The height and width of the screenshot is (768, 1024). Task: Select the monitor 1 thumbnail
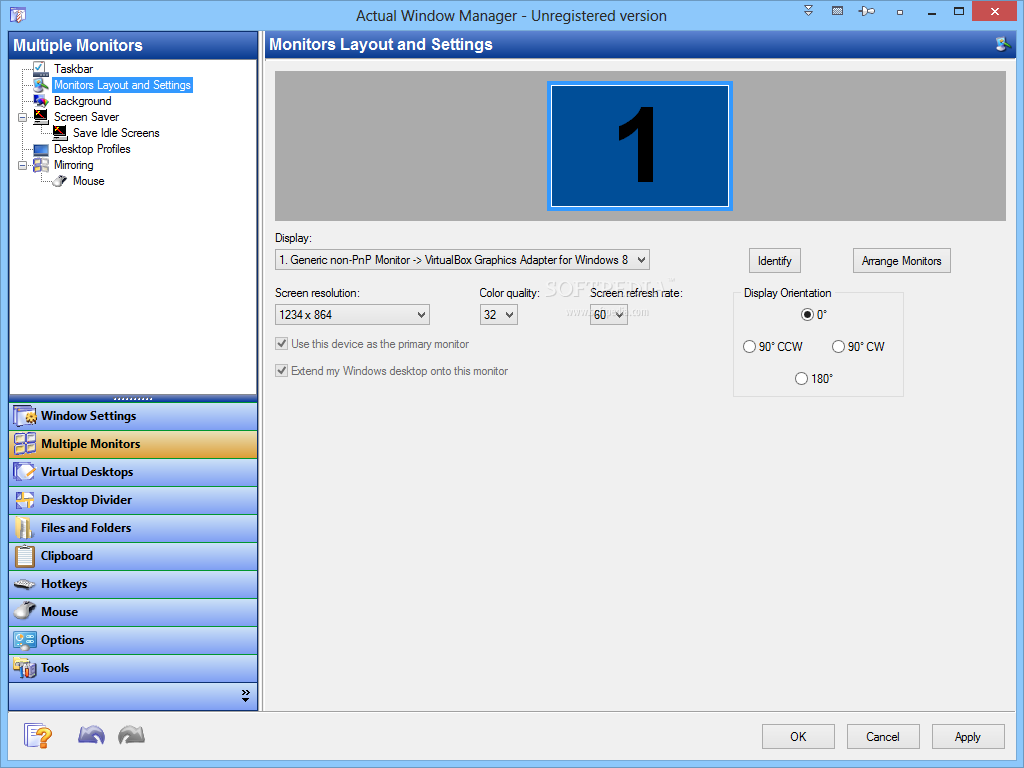(x=640, y=146)
